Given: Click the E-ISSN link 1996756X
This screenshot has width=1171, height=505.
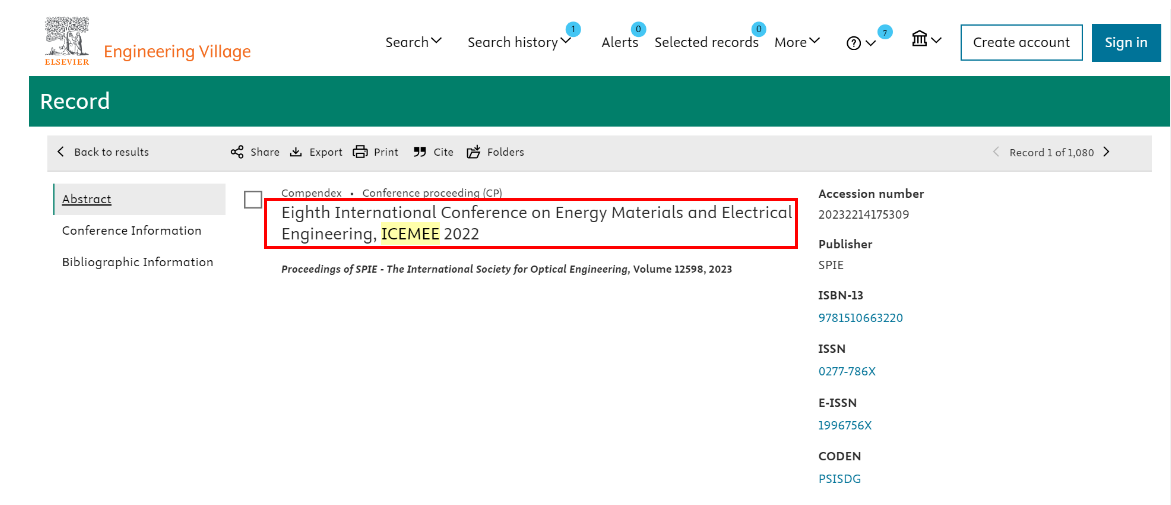Looking at the screenshot, I should (845, 425).
